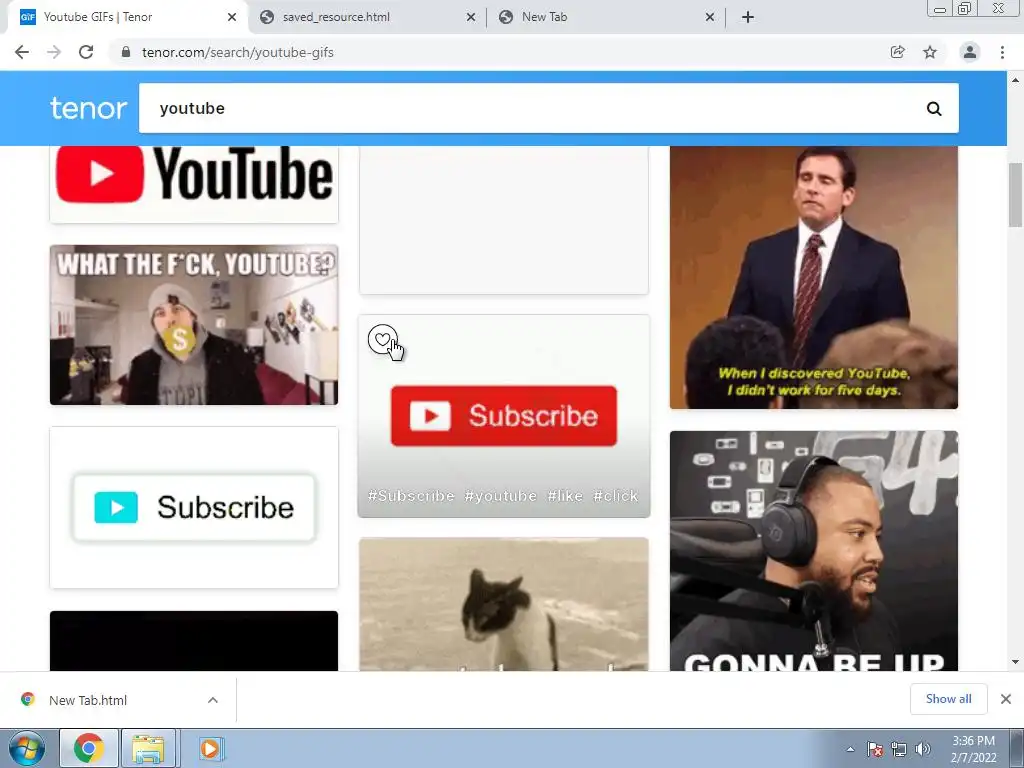Click the volume speaker tray icon
The image size is (1024, 768).
point(922,749)
